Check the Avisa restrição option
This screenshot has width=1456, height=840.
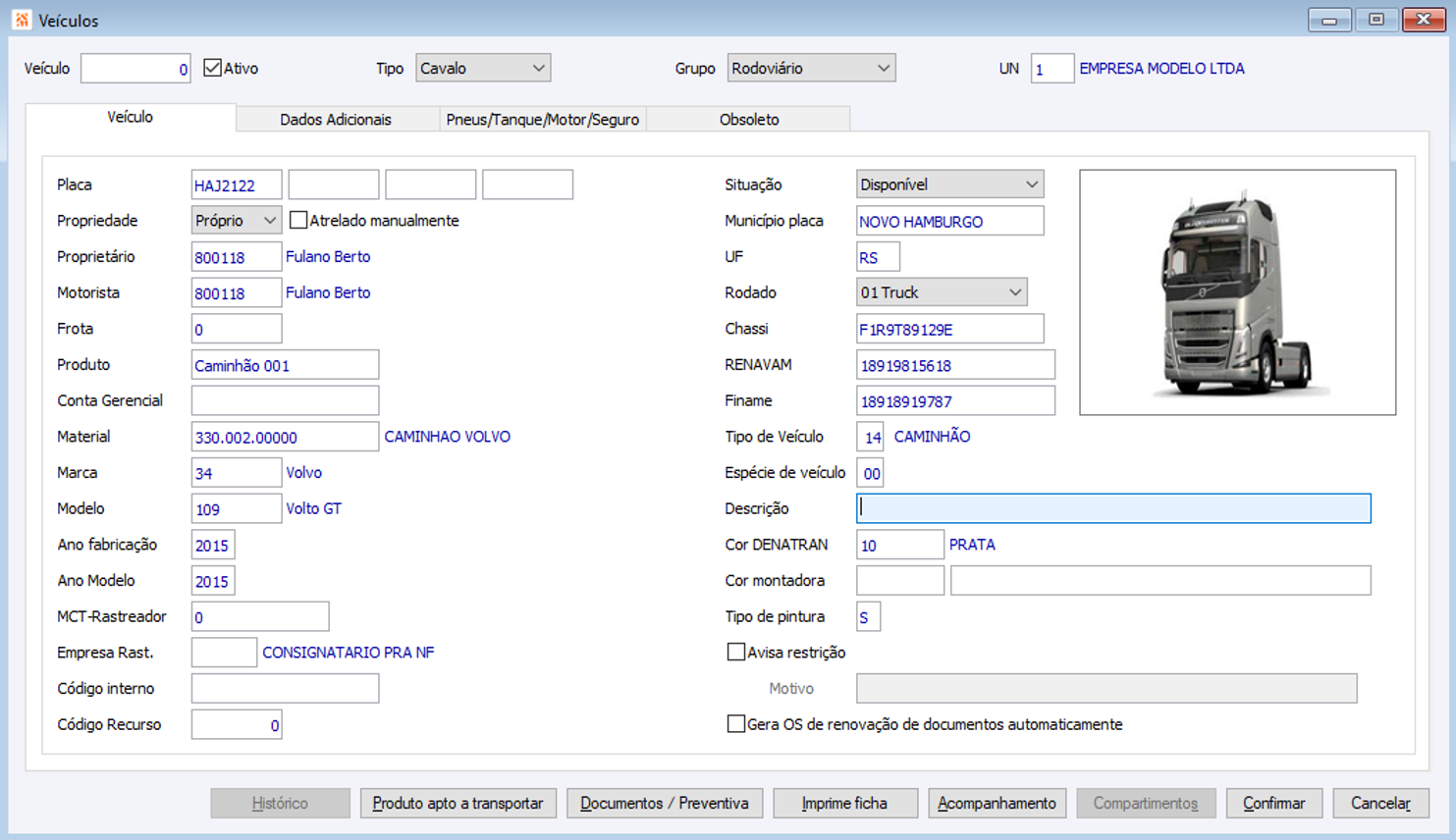point(735,653)
